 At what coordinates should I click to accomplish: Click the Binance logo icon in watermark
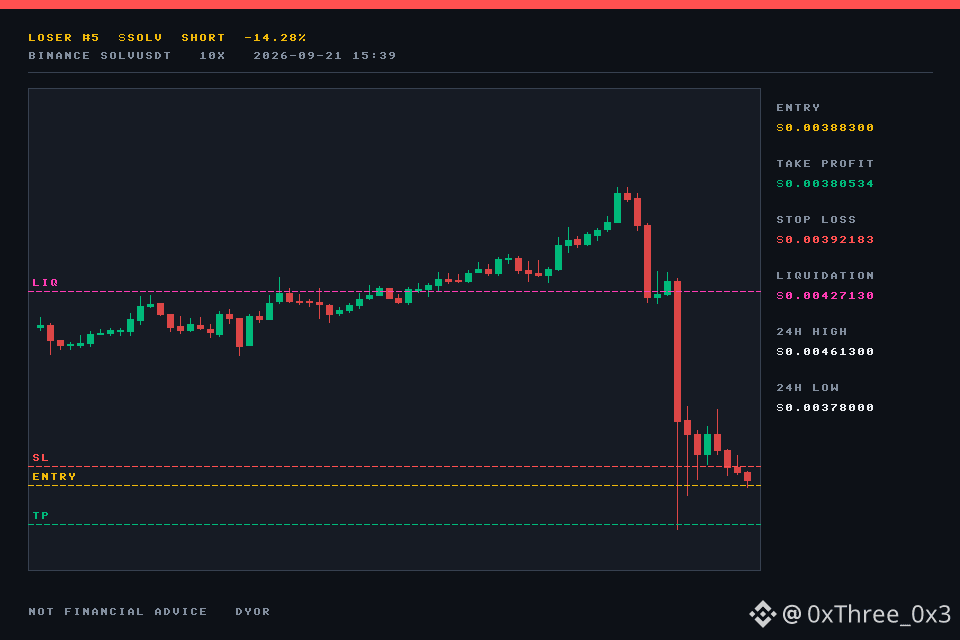pos(762,614)
